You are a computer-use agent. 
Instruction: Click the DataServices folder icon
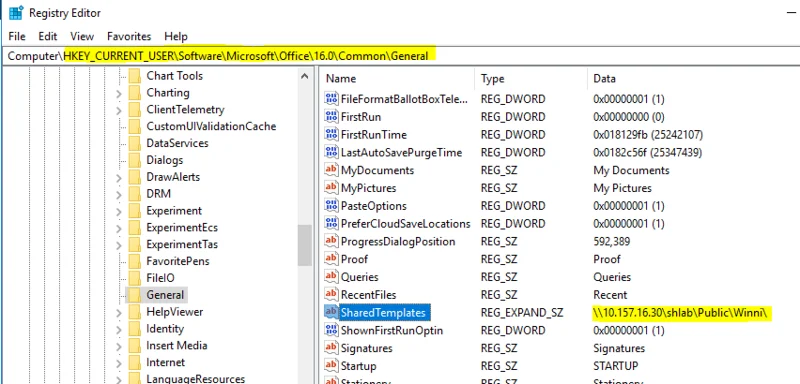pyautogui.click(x=135, y=143)
